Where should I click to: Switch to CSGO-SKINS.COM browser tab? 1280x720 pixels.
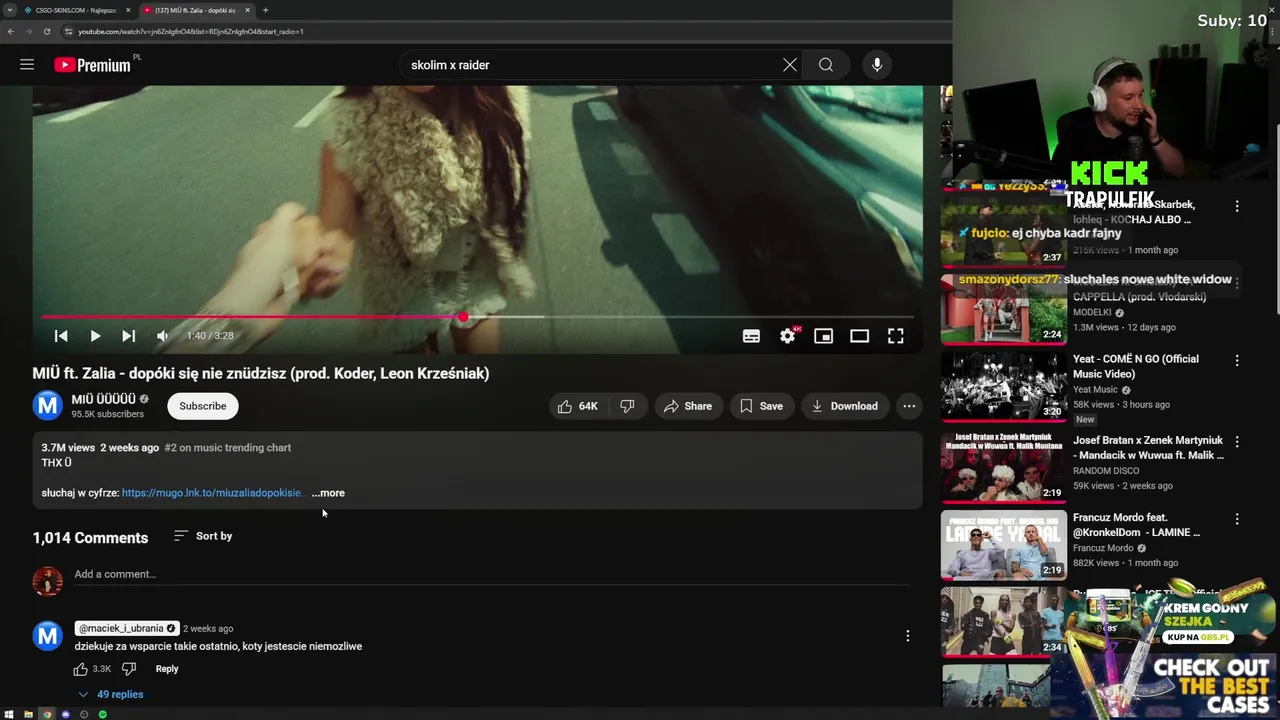[x=76, y=10]
